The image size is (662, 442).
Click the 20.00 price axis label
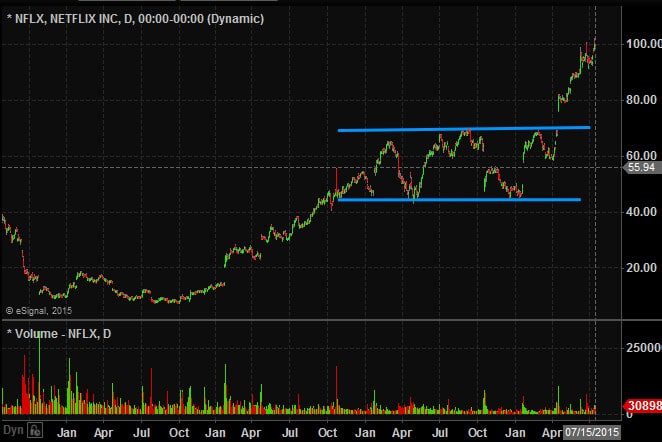click(641, 268)
